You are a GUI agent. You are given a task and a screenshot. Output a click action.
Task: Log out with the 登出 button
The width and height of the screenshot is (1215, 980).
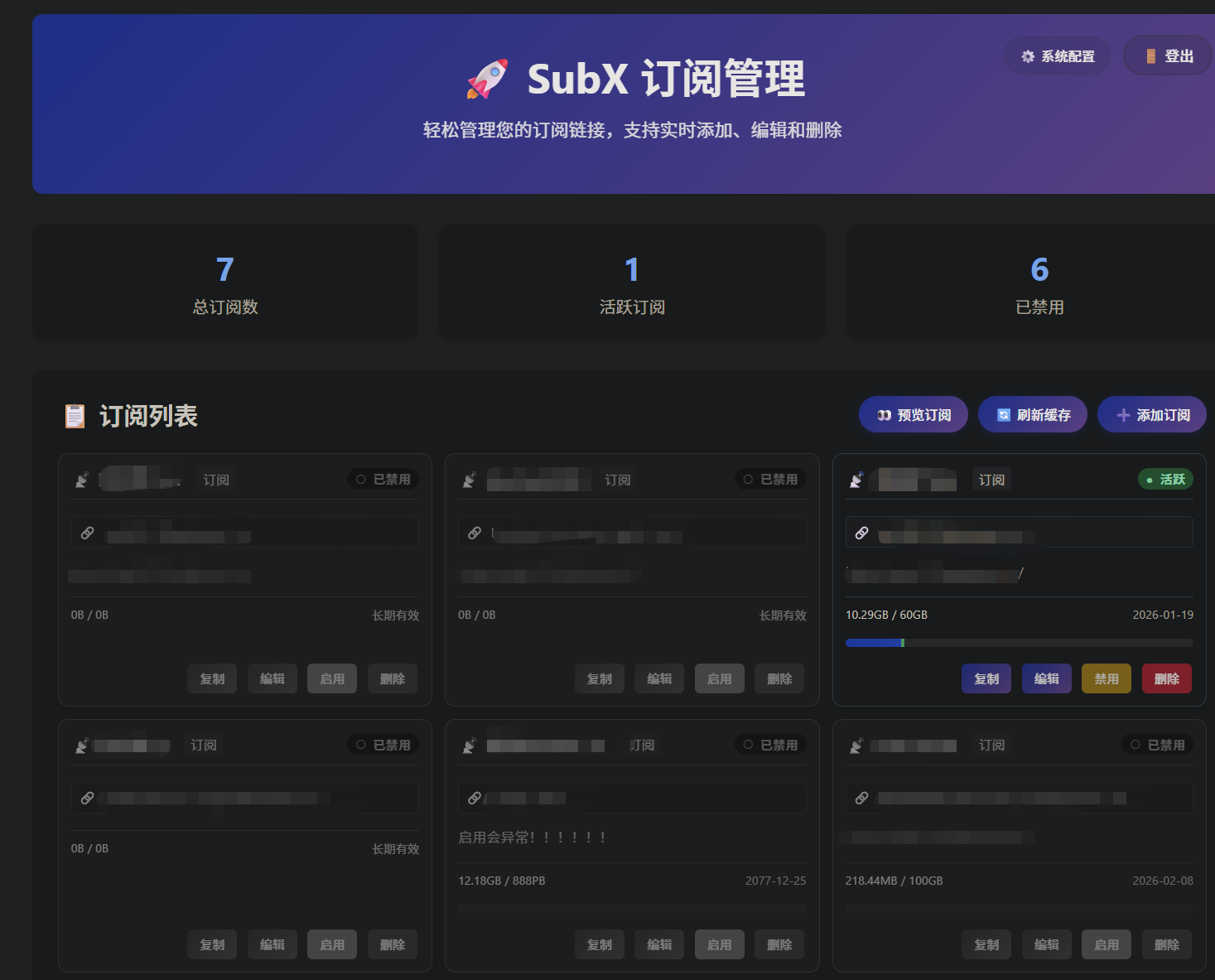point(1169,56)
